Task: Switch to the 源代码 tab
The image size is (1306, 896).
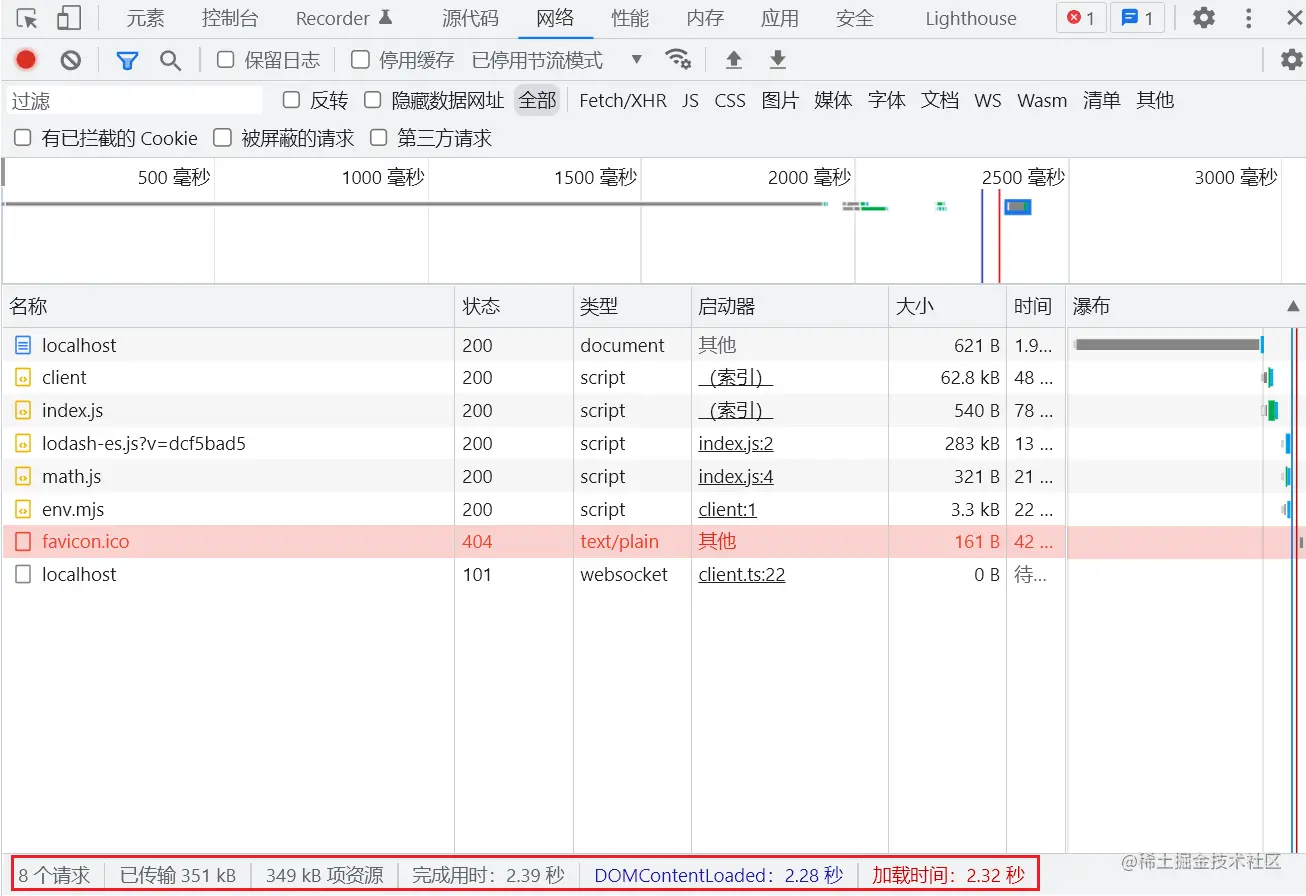Action: [x=470, y=18]
